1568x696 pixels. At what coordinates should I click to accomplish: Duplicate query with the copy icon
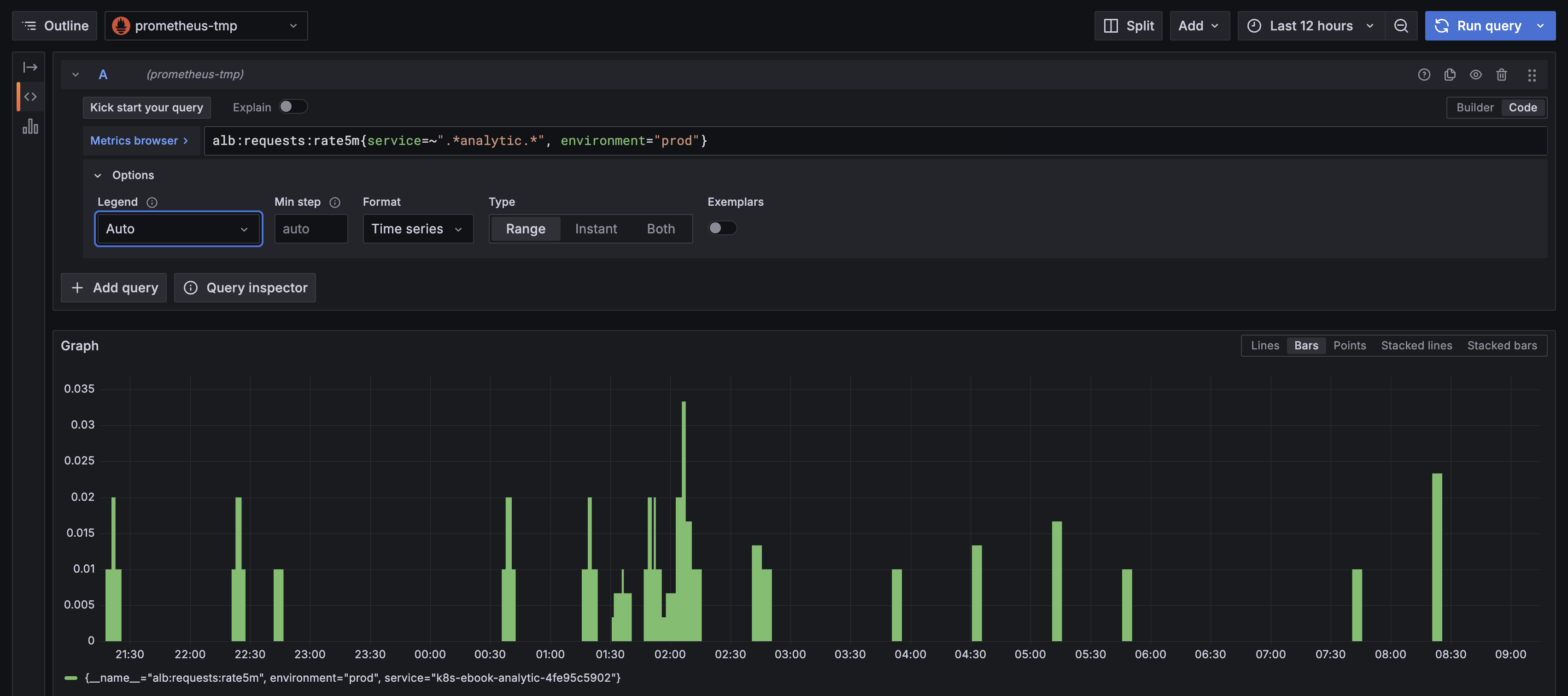[1449, 74]
